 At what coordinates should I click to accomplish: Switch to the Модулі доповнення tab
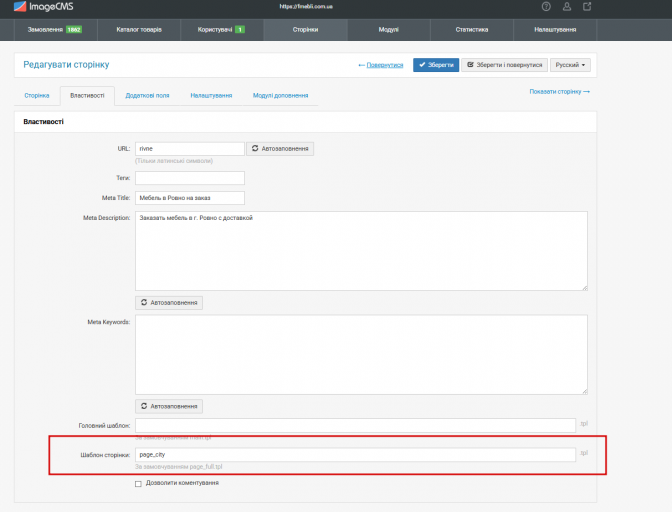coord(280,96)
